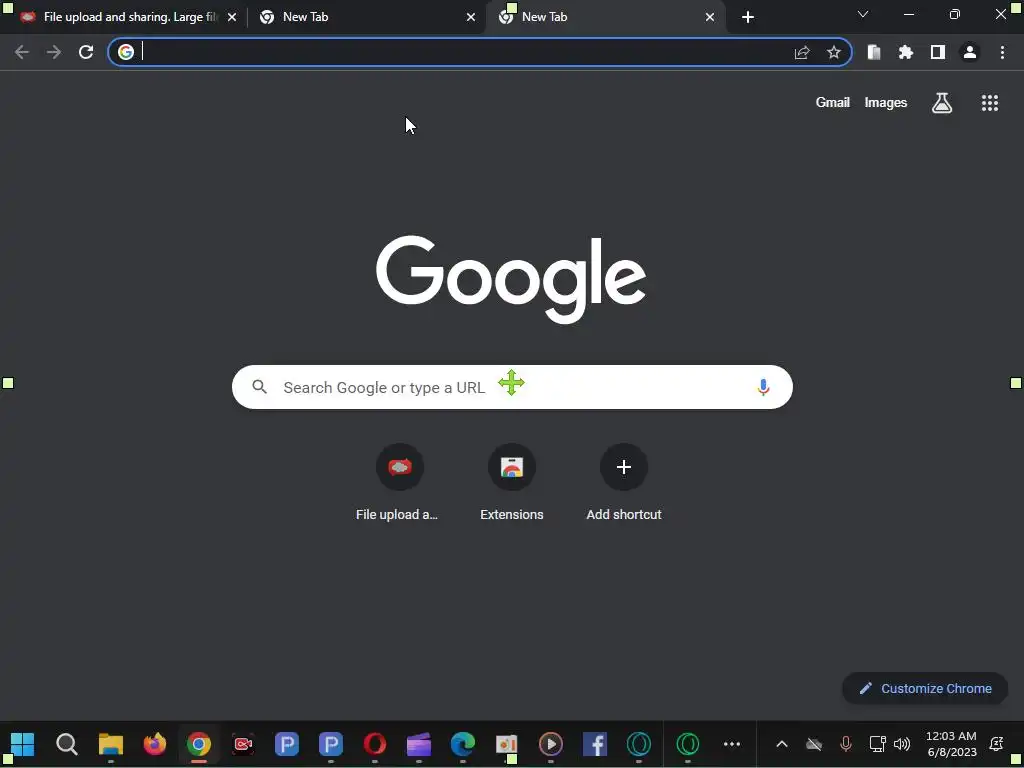
Task: Click the Chrome taskbar icon
Action: click(199, 744)
